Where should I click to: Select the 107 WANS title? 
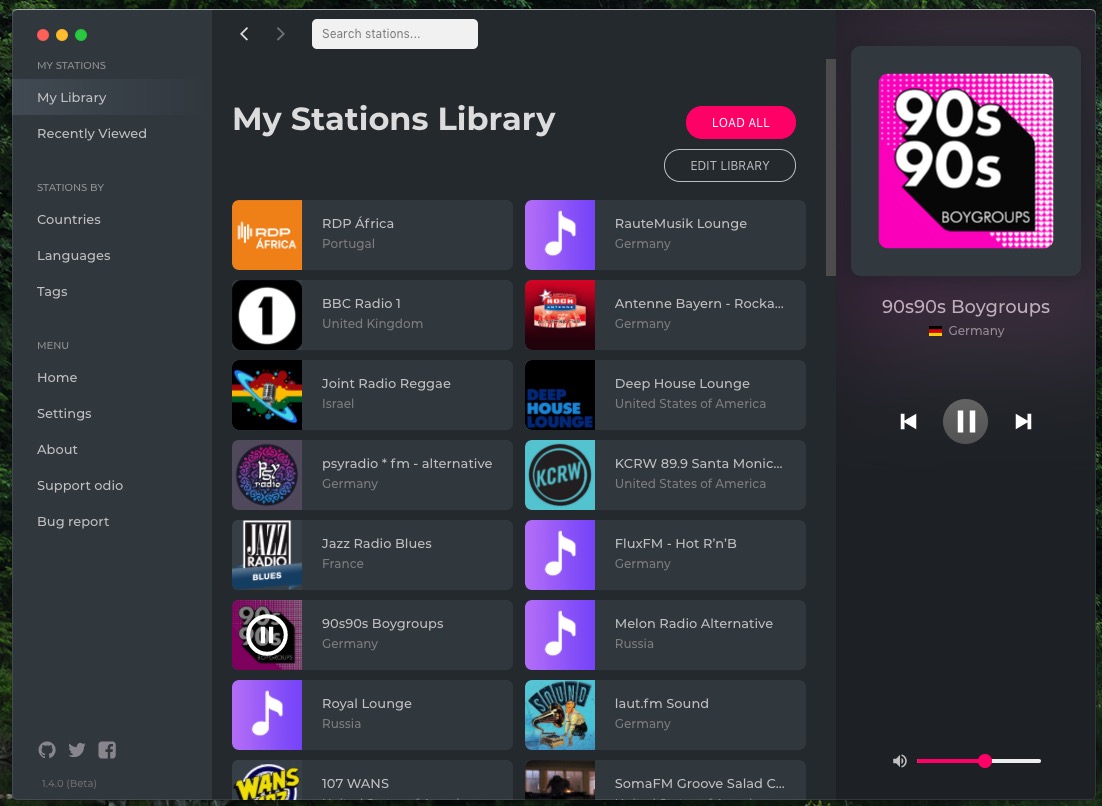pyautogui.click(x=355, y=784)
